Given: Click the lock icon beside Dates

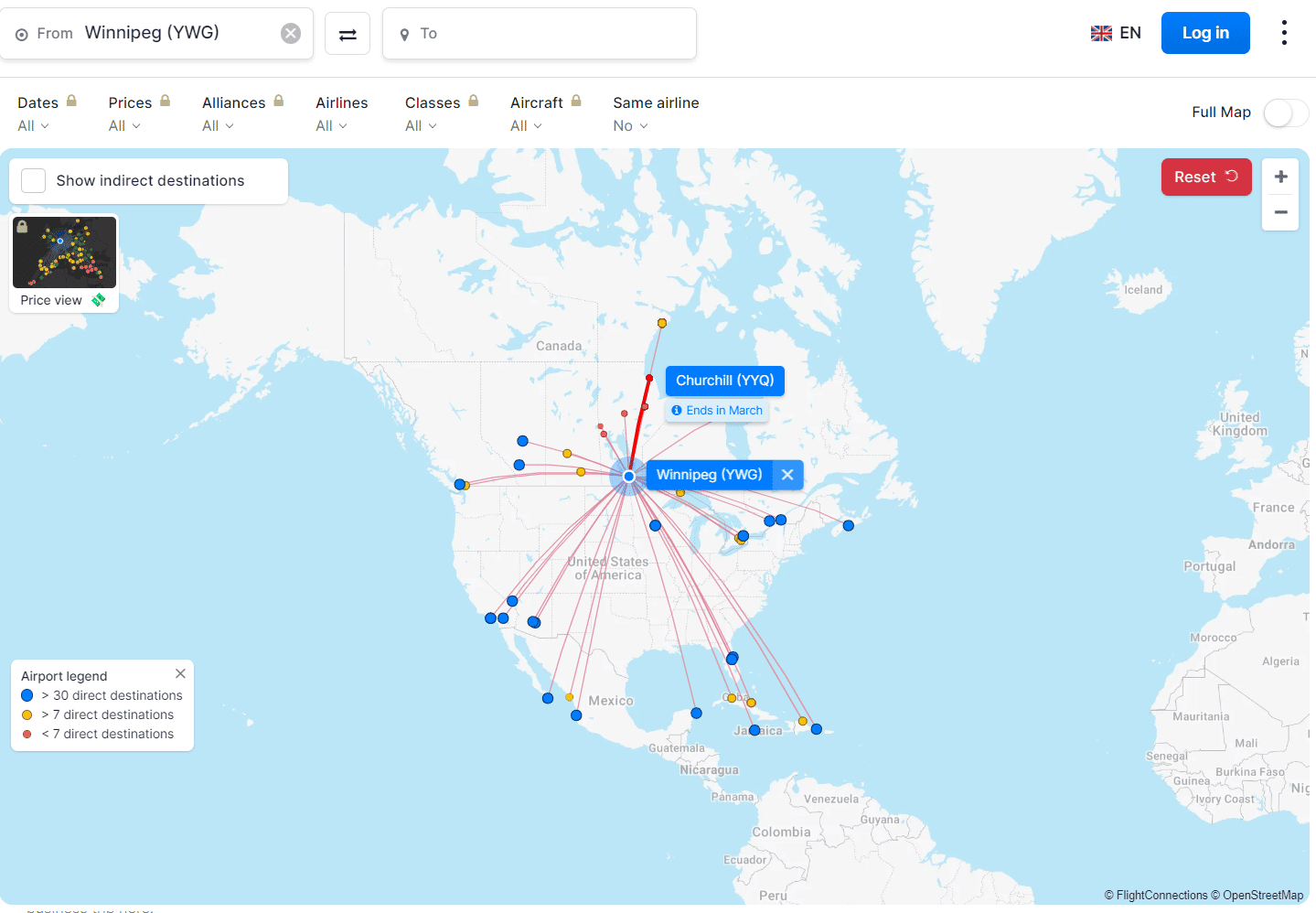Looking at the screenshot, I should point(71,101).
